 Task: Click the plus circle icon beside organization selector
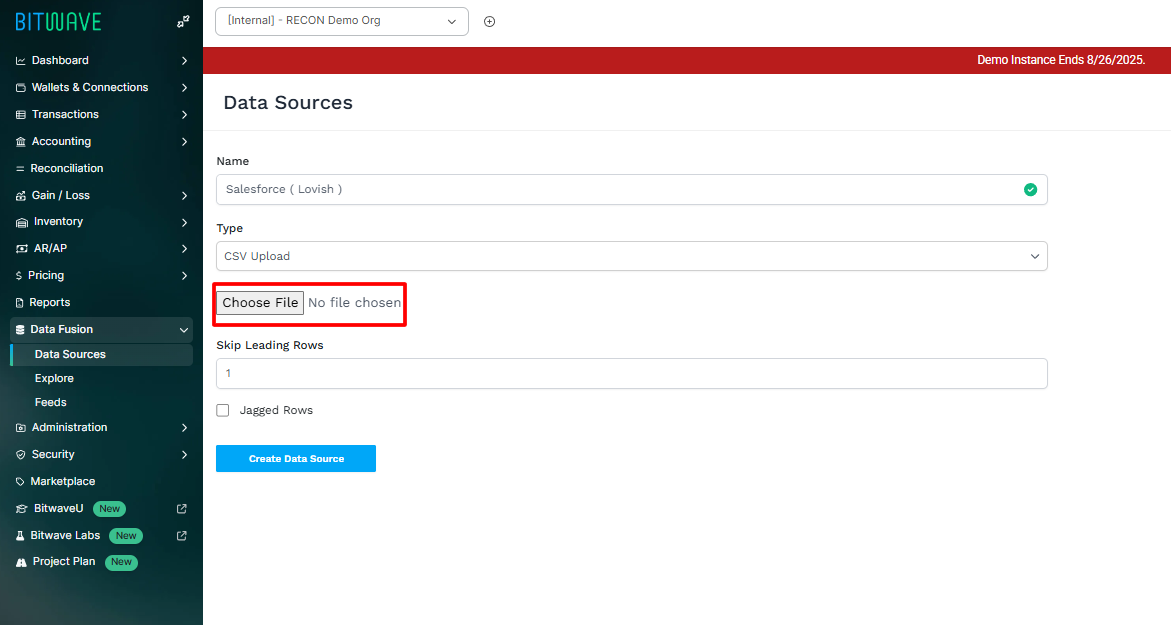[x=489, y=22]
